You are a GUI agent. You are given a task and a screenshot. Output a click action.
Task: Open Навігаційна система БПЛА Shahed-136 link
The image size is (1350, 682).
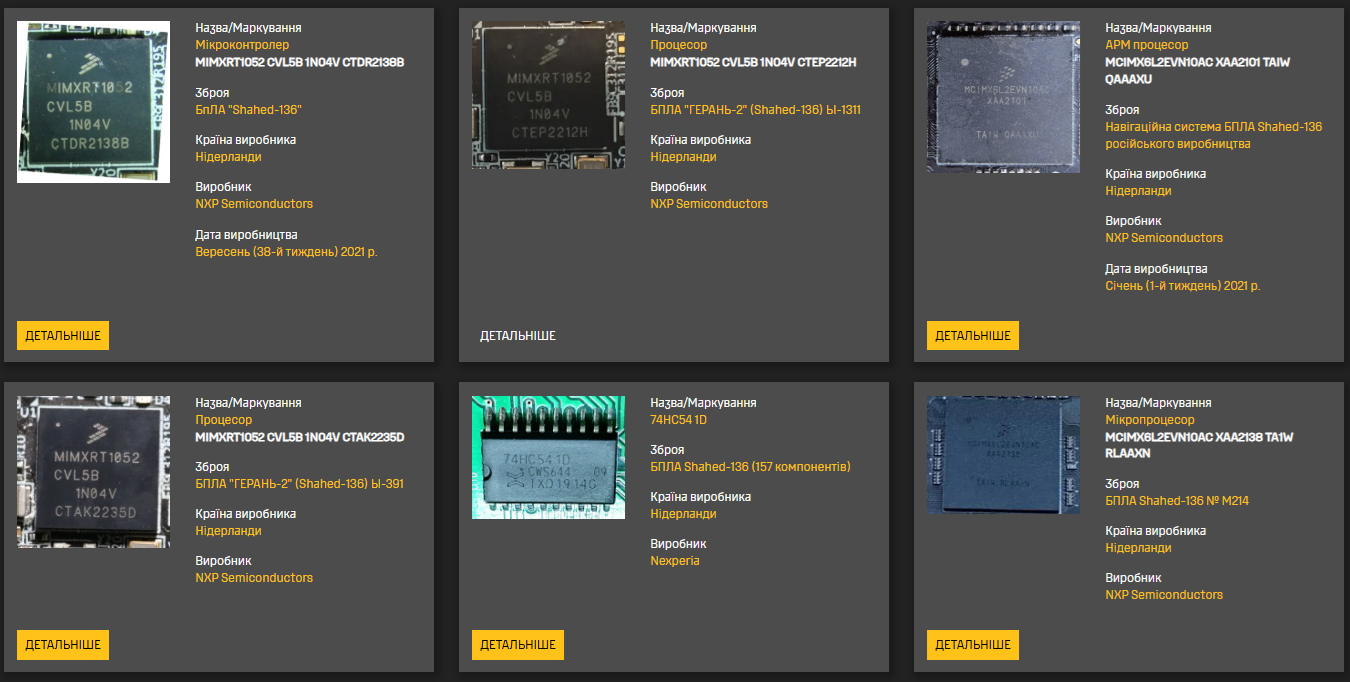pos(1215,127)
